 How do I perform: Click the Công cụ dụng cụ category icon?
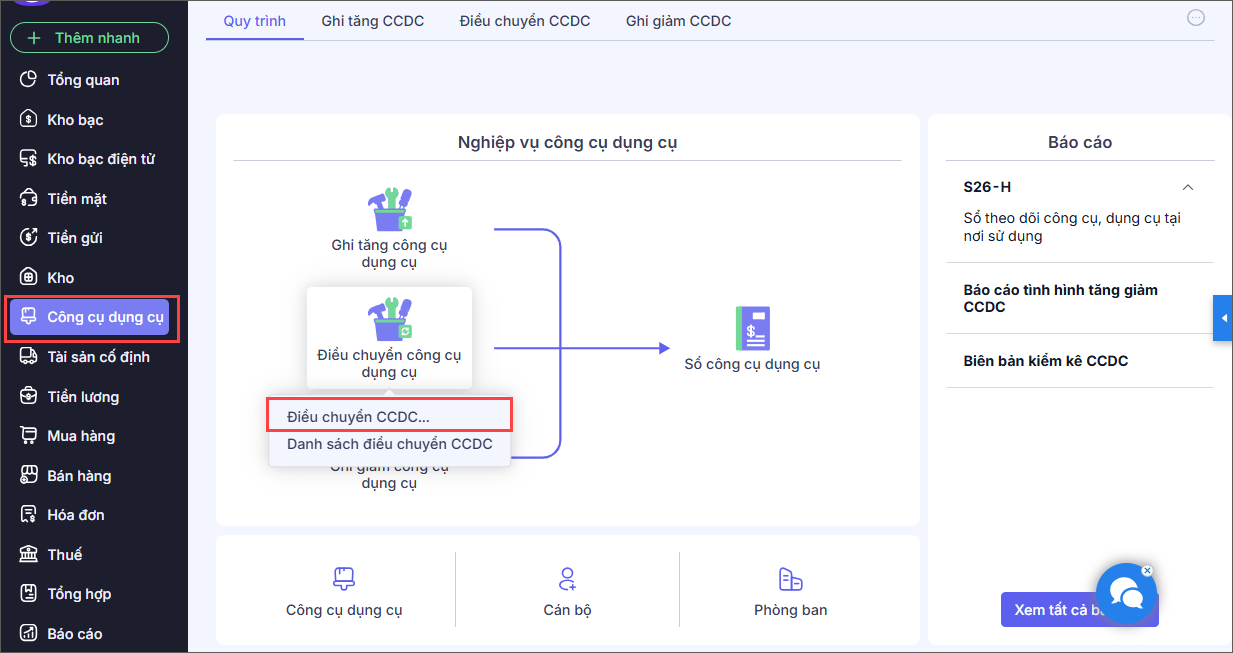coord(344,579)
